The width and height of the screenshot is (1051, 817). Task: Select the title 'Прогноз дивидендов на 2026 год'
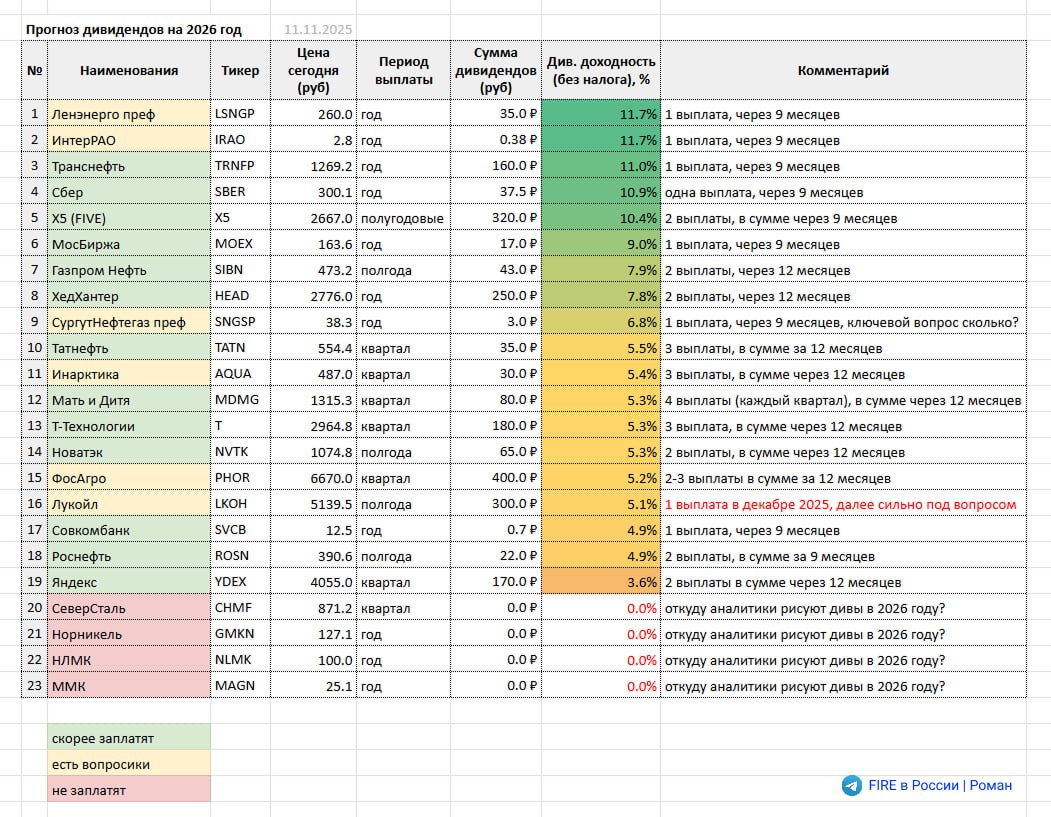[x=133, y=29]
